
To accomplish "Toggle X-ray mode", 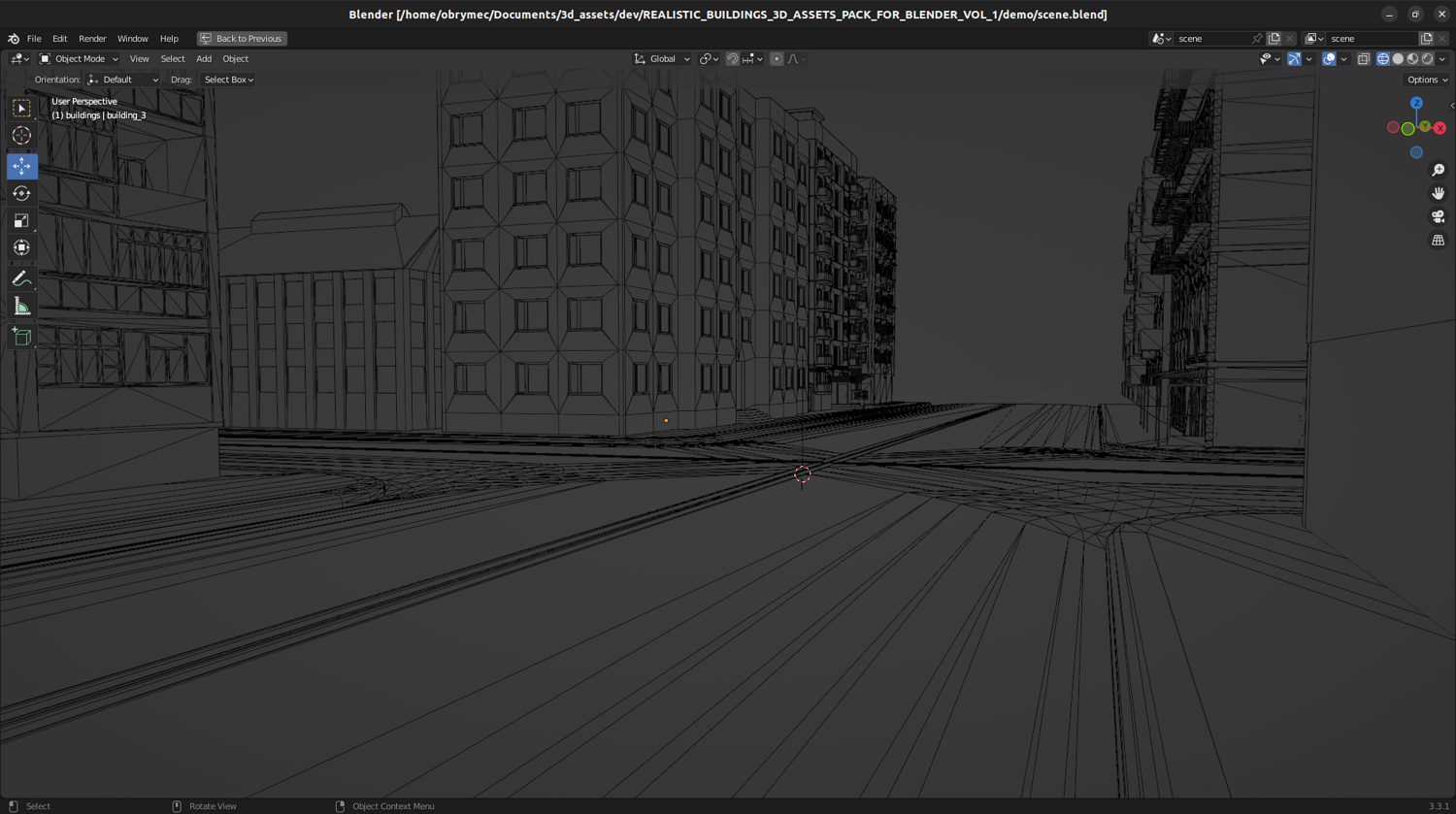I will 1363,59.
